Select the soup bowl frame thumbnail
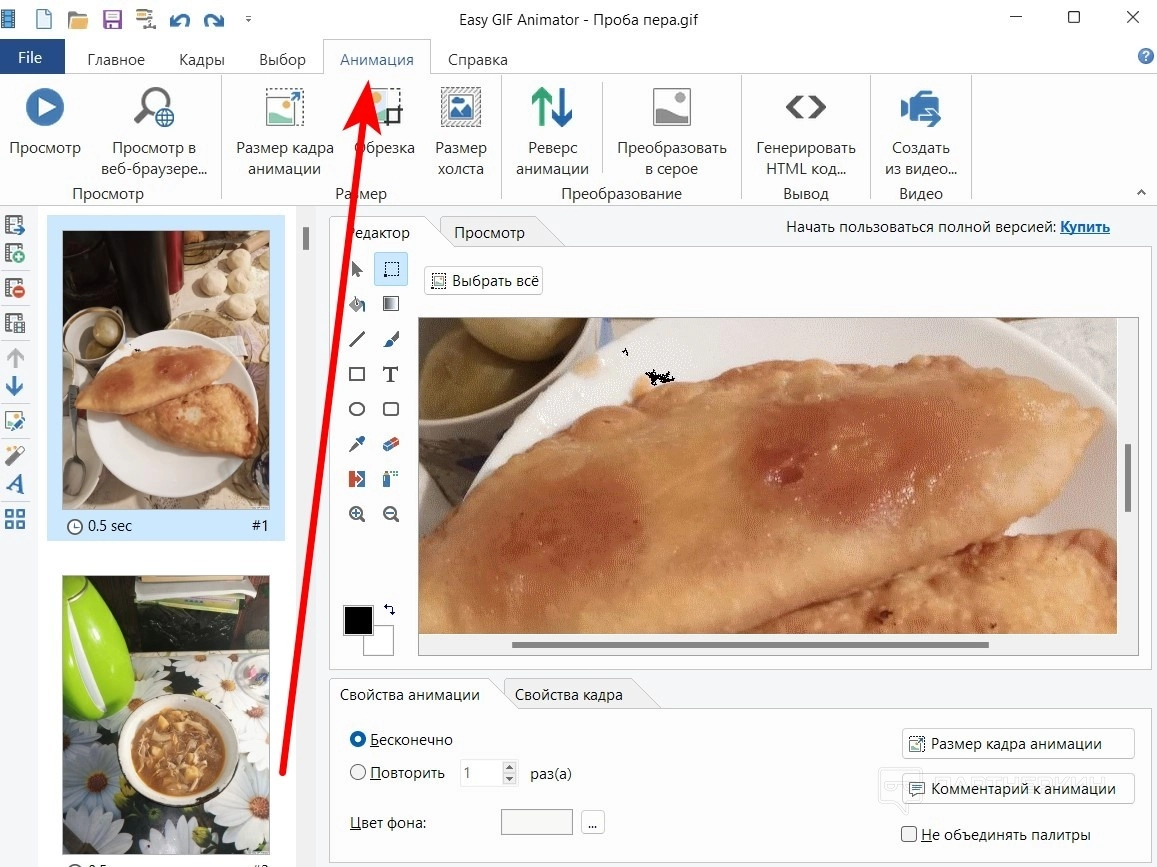Image resolution: width=1157 pixels, height=867 pixels. 166,714
